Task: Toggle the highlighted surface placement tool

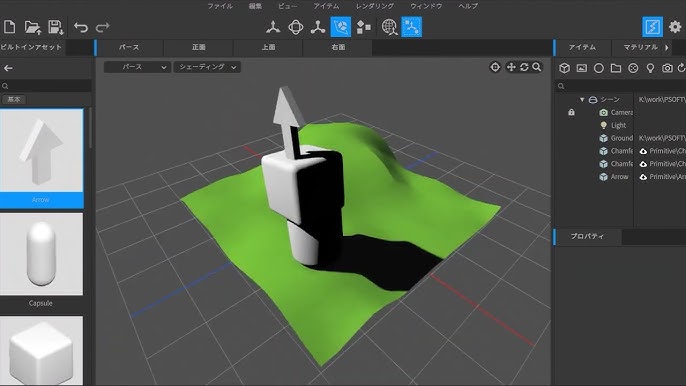Action: [x=341, y=27]
